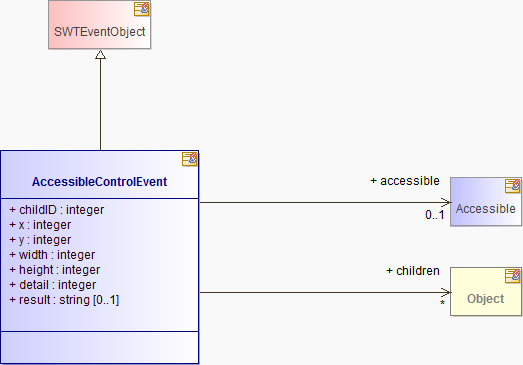Screen dimensions: 523x365
Task: Click the class icon in Accessible box
Action: [512, 186]
